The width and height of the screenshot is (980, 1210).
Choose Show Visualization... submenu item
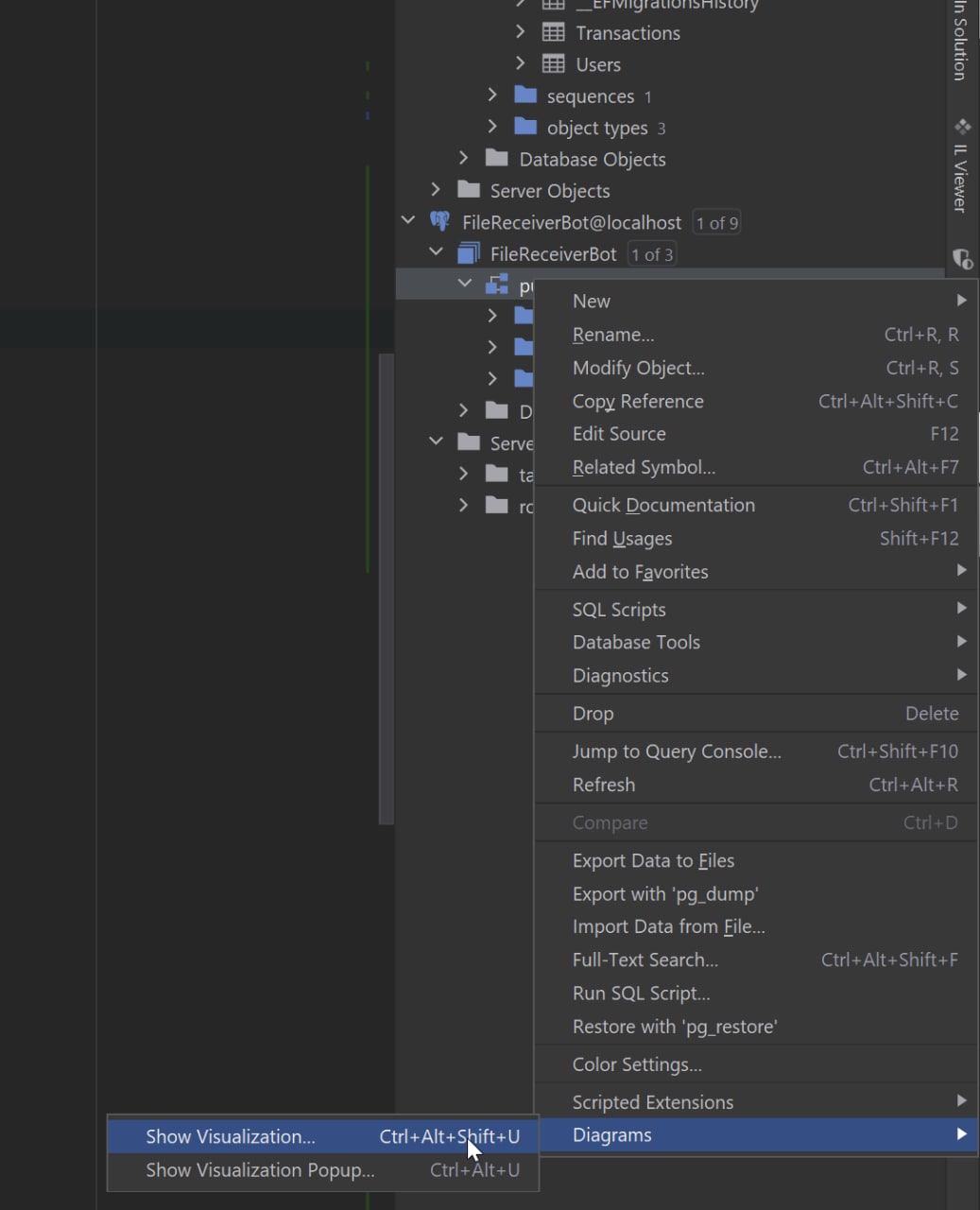(322, 1136)
